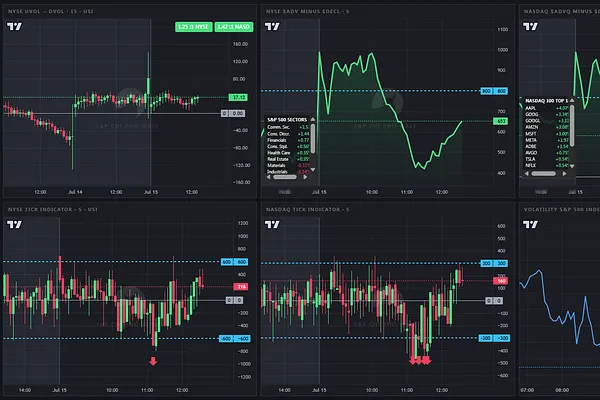Select the GOOGL row in NASDAQ table
Viewport: 600px width, 400px height.
coord(546,121)
